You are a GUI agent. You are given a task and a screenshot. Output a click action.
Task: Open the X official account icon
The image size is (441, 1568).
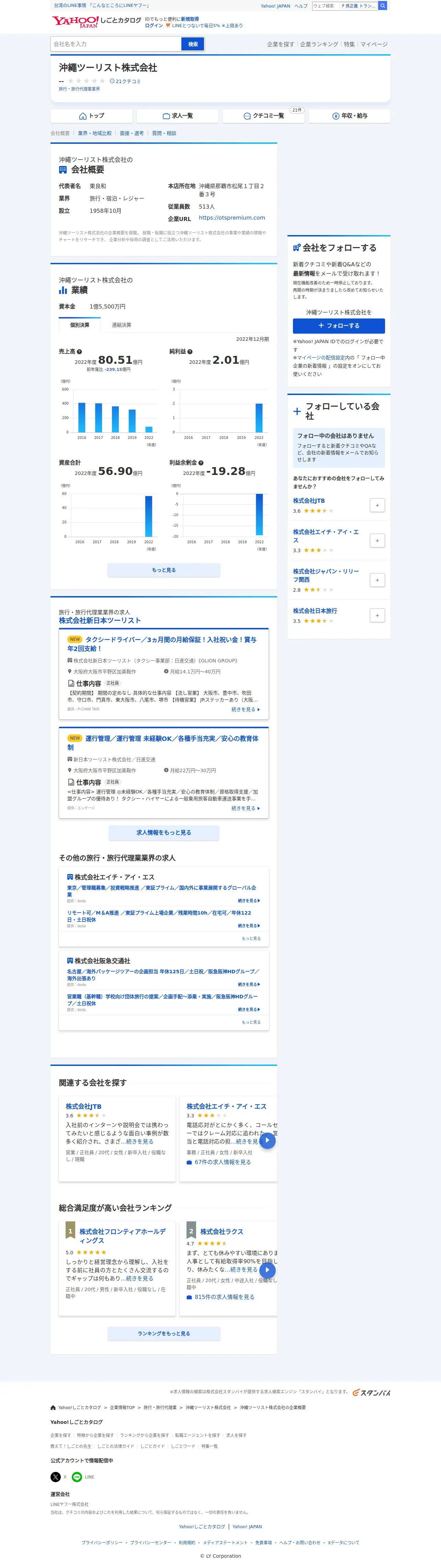point(55,1477)
